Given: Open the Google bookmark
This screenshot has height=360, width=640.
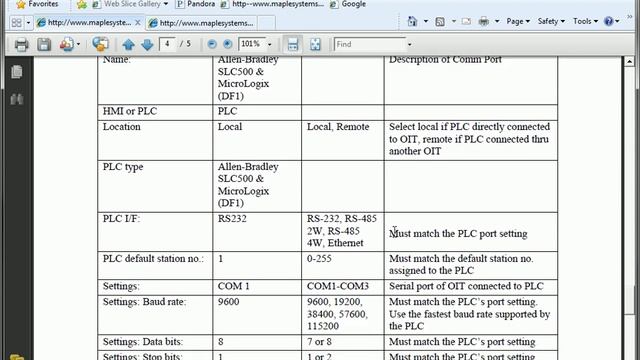Looking at the screenshot, I should (x=348, y=4).
